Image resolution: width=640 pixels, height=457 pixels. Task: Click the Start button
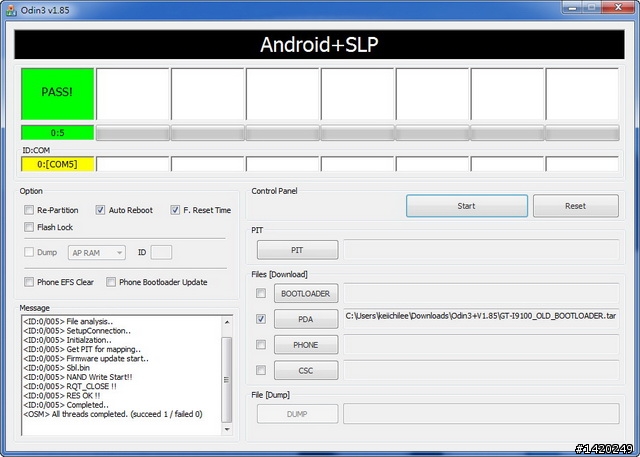point(467,206)
